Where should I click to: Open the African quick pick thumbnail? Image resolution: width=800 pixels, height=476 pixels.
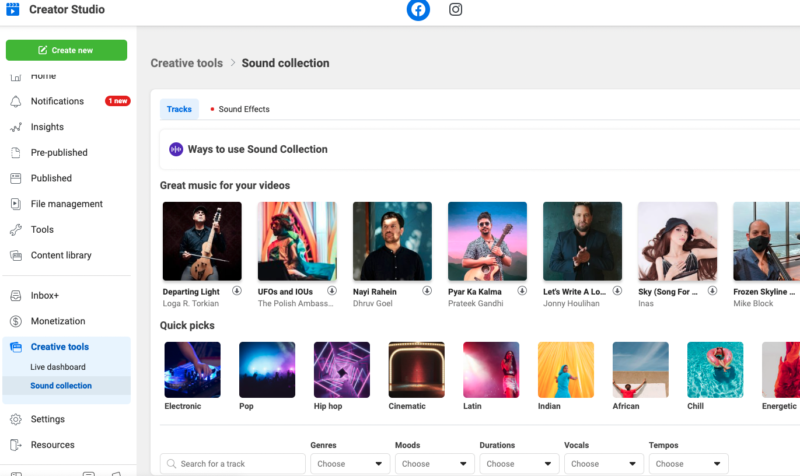click(x=641, y=370)
